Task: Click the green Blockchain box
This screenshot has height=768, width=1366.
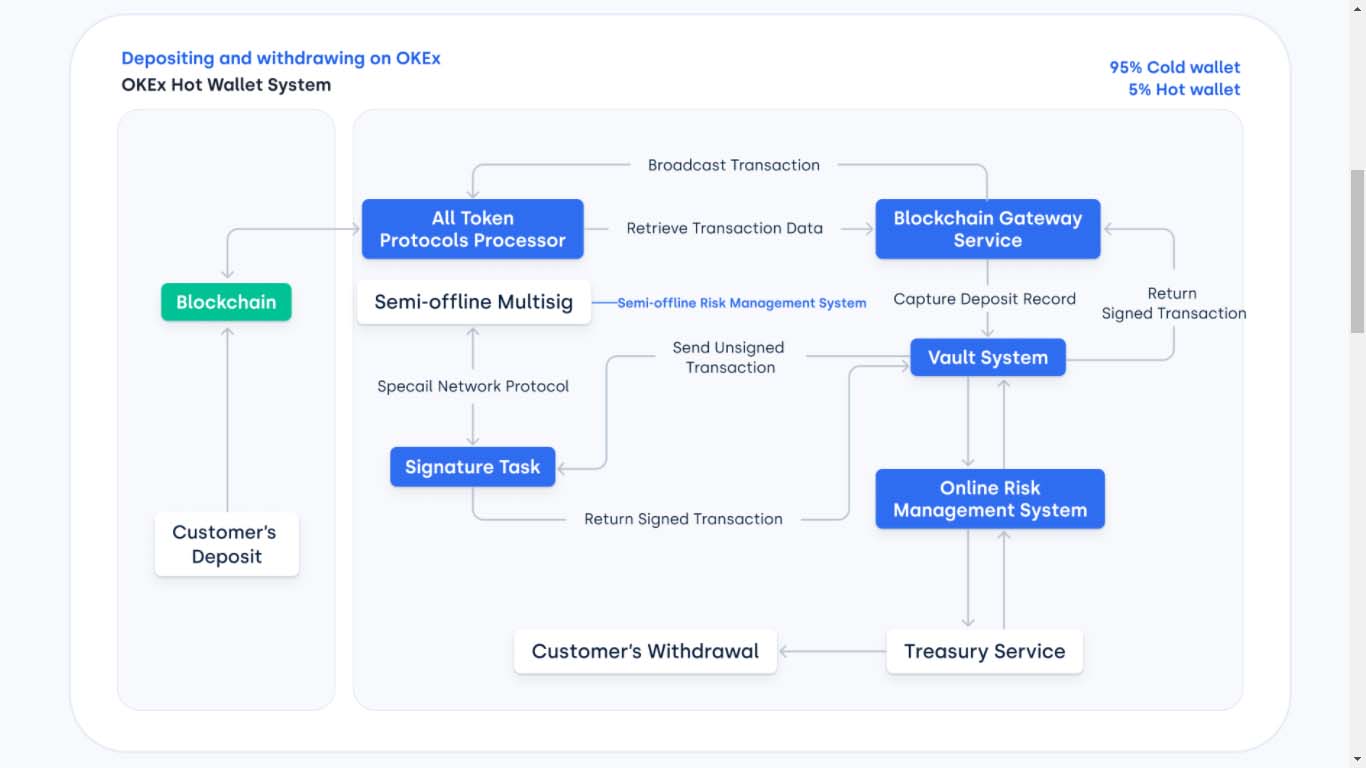Action: tap(226, 302)
